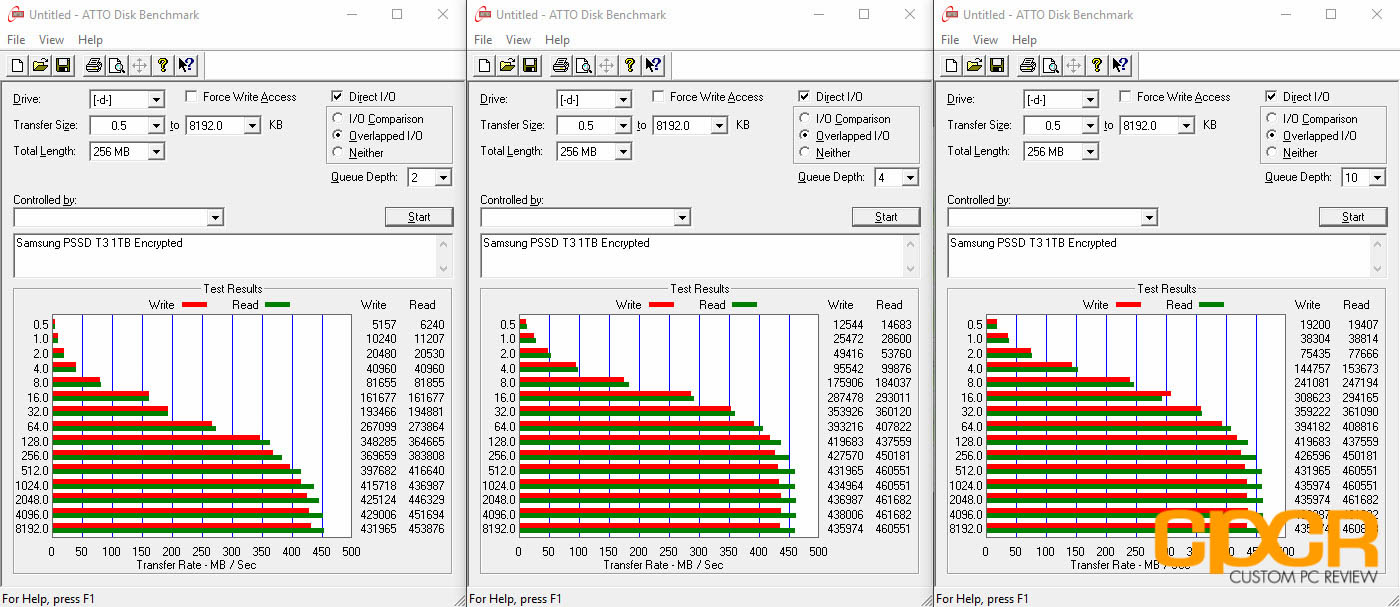This screenshot has height=607, width=1400.
Task: Open Drive dropdown in Queue Depth 10 window
Action: pyautogui.click(x=1090, y=100)
